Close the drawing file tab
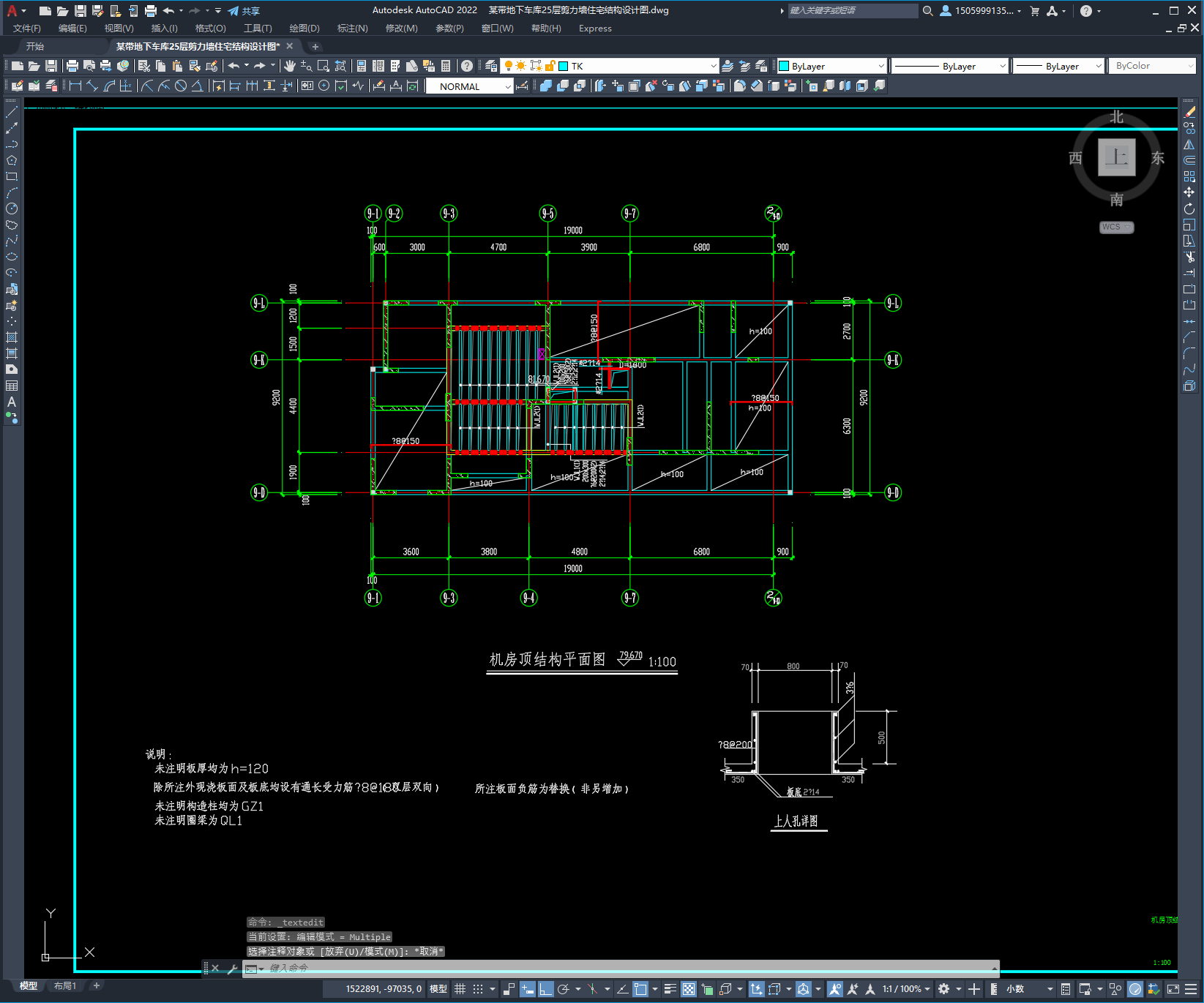Image resolution: width=1204 pixels, height=1003 pixels. click(290, 46)
